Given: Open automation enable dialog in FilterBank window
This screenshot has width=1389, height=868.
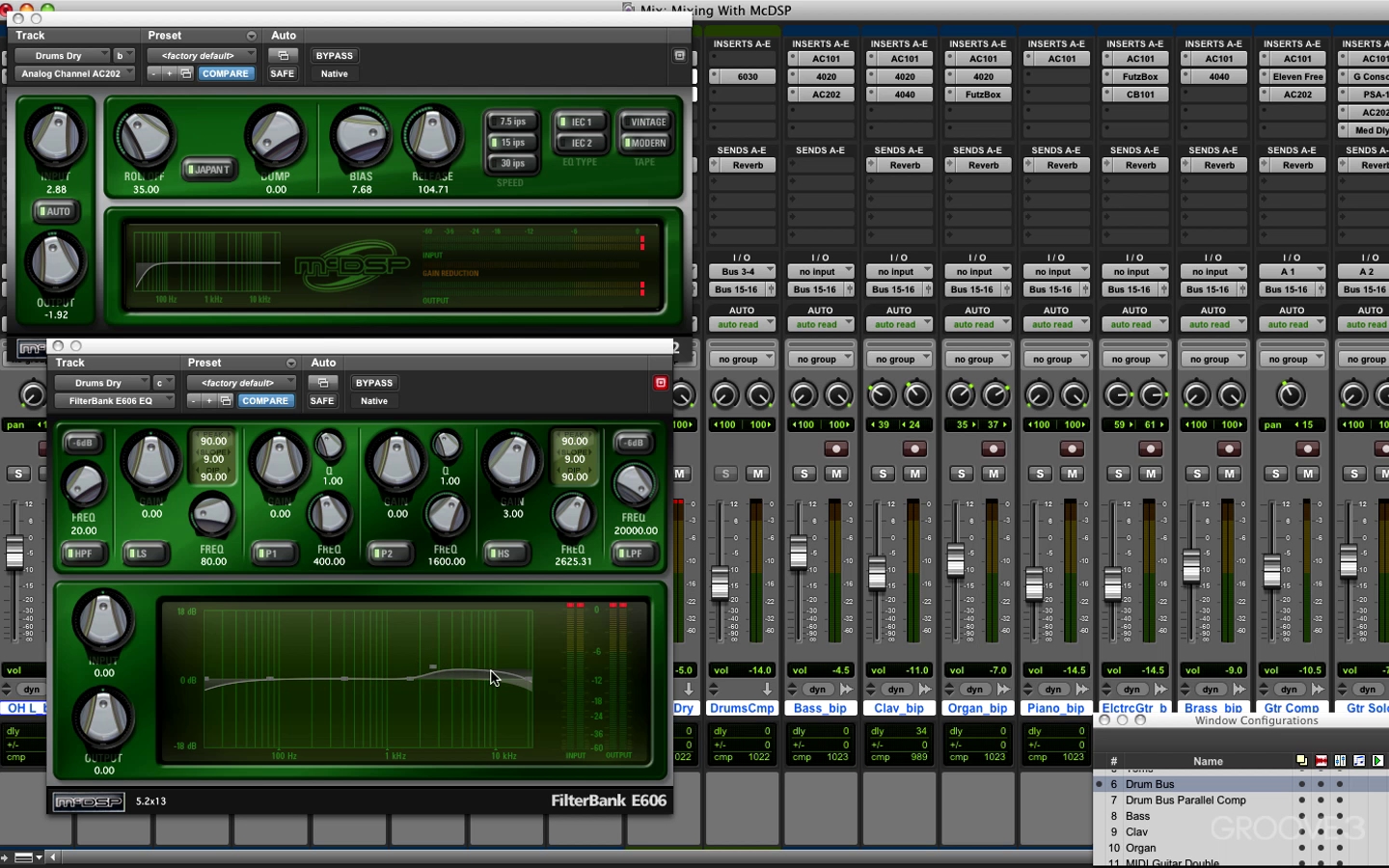Looking at the screenshot, I should click(323, 383).
